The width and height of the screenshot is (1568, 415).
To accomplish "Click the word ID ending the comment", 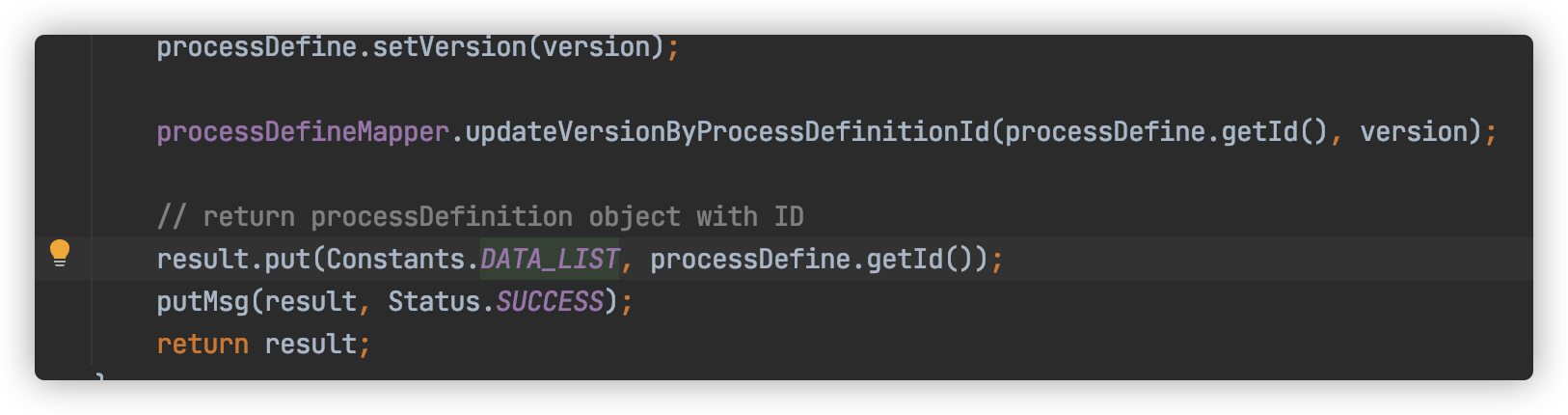I will pyautogui.click(x=789, y=216).
